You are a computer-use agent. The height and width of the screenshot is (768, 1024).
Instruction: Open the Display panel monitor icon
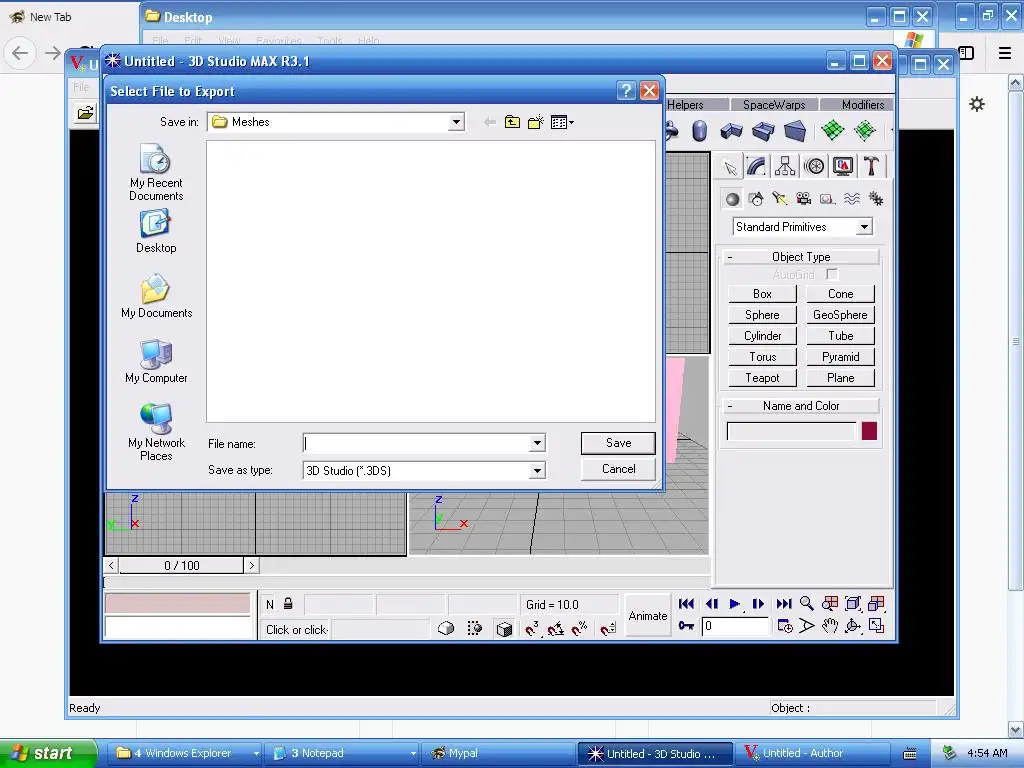click(842, 167)
